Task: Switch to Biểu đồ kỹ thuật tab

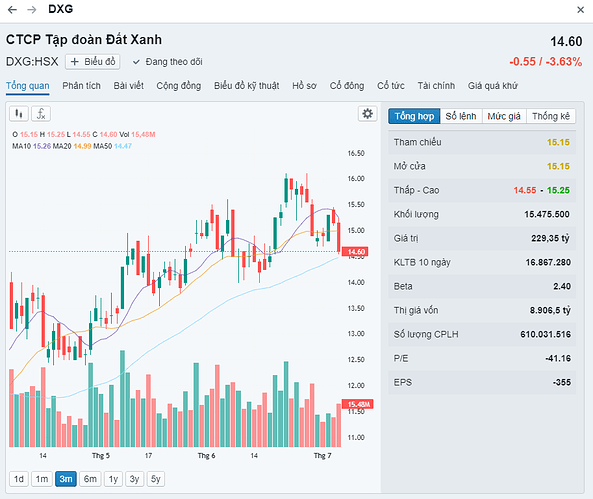Action: tap(247, 86)
